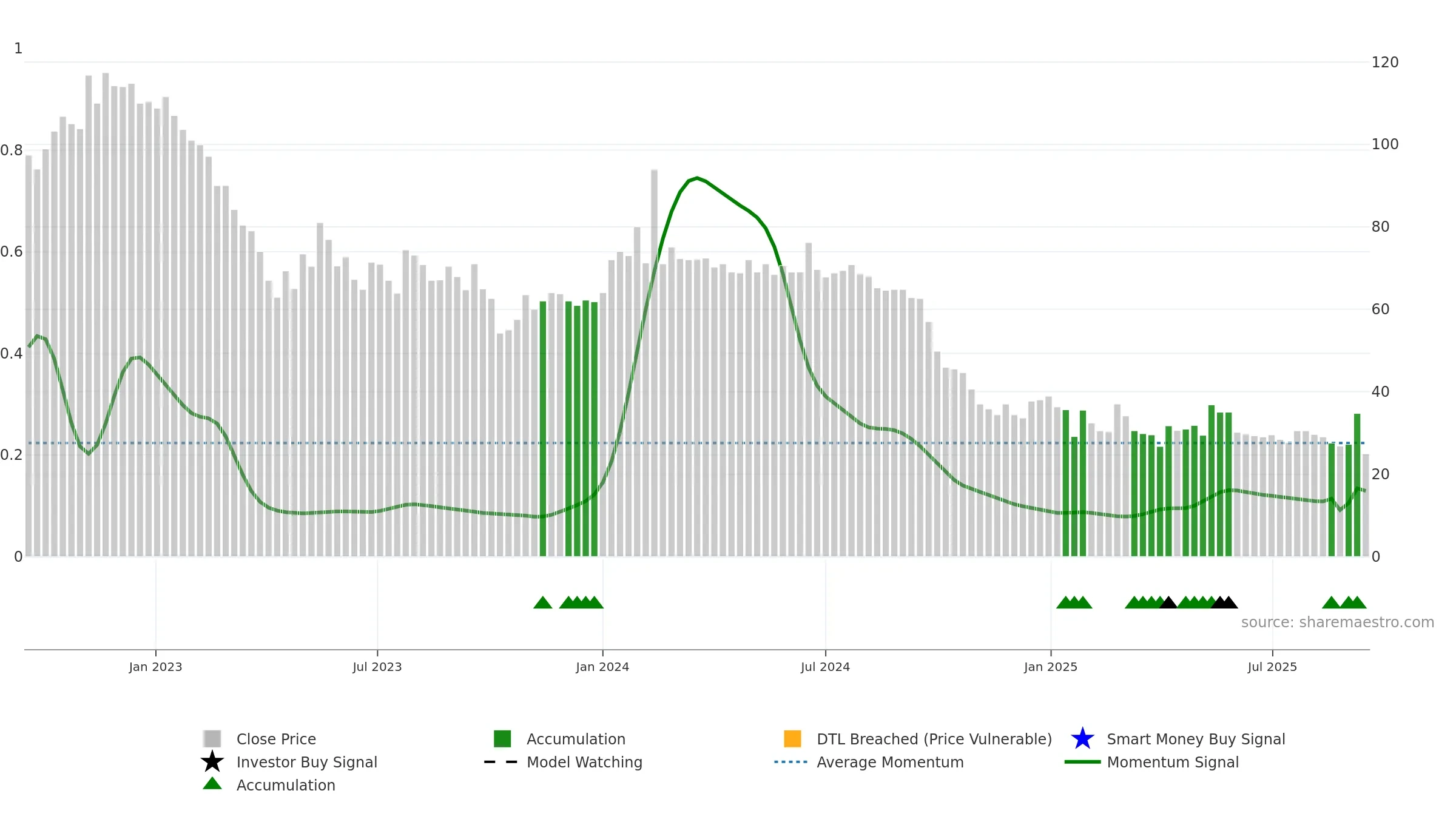Click the first green accumulation bar in the chart
The image size is (1456, 819).
(543, 429)
